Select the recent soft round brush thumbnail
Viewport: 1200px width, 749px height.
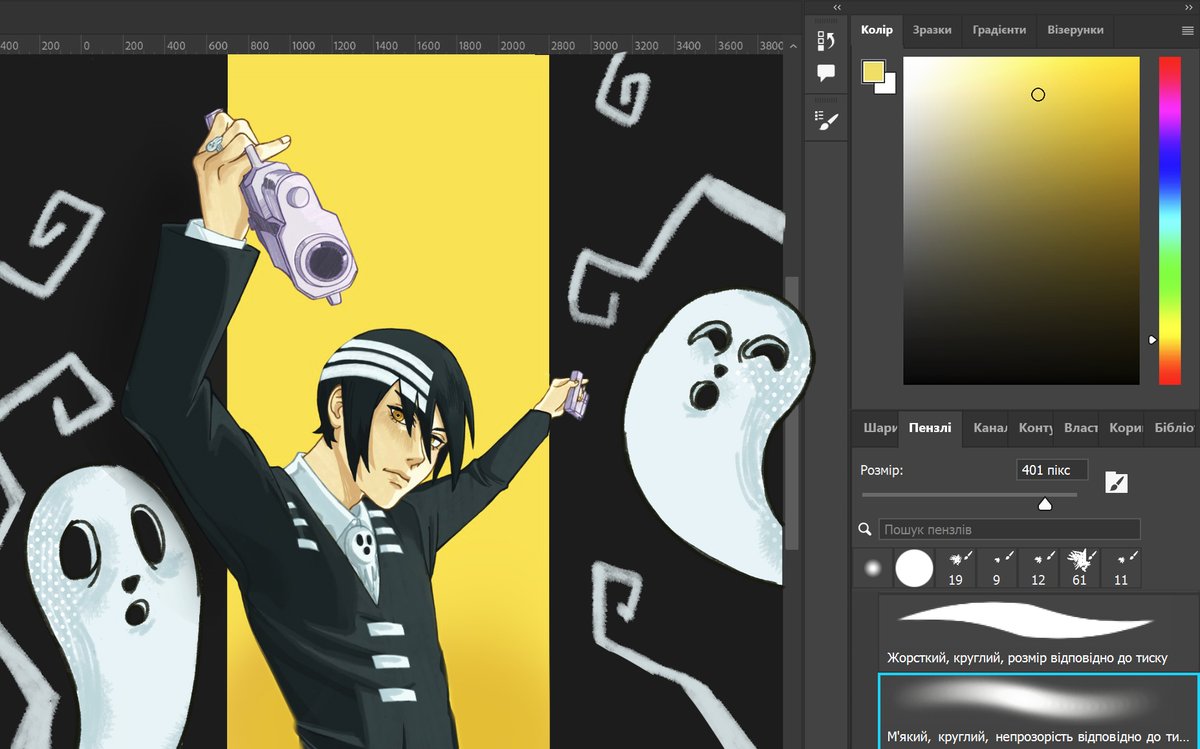pyautogui.click(x=872, y=568)
